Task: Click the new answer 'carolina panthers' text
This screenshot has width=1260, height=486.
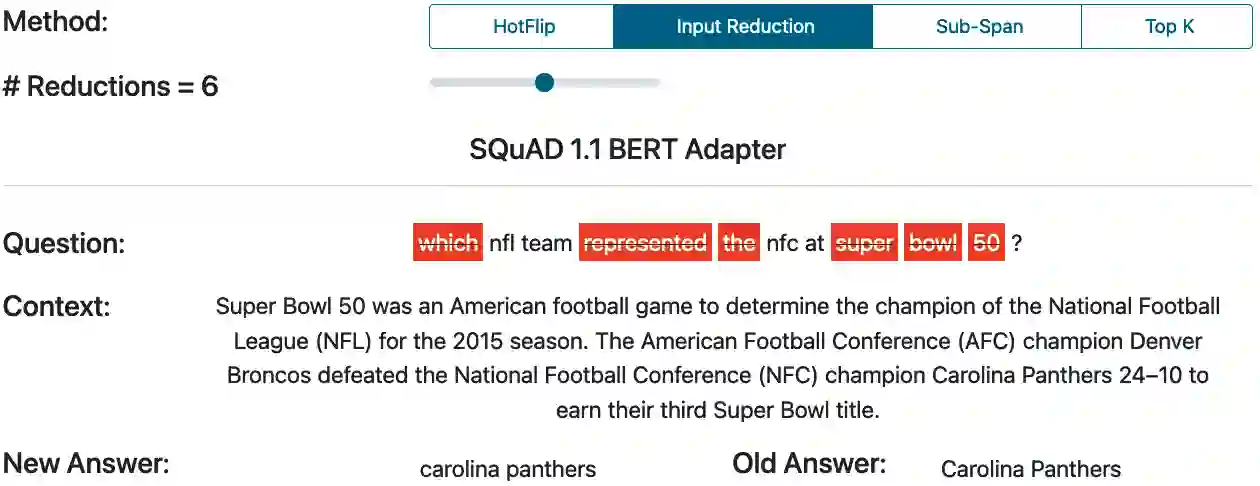Action: pyautogui.click(x=507, y=469)
